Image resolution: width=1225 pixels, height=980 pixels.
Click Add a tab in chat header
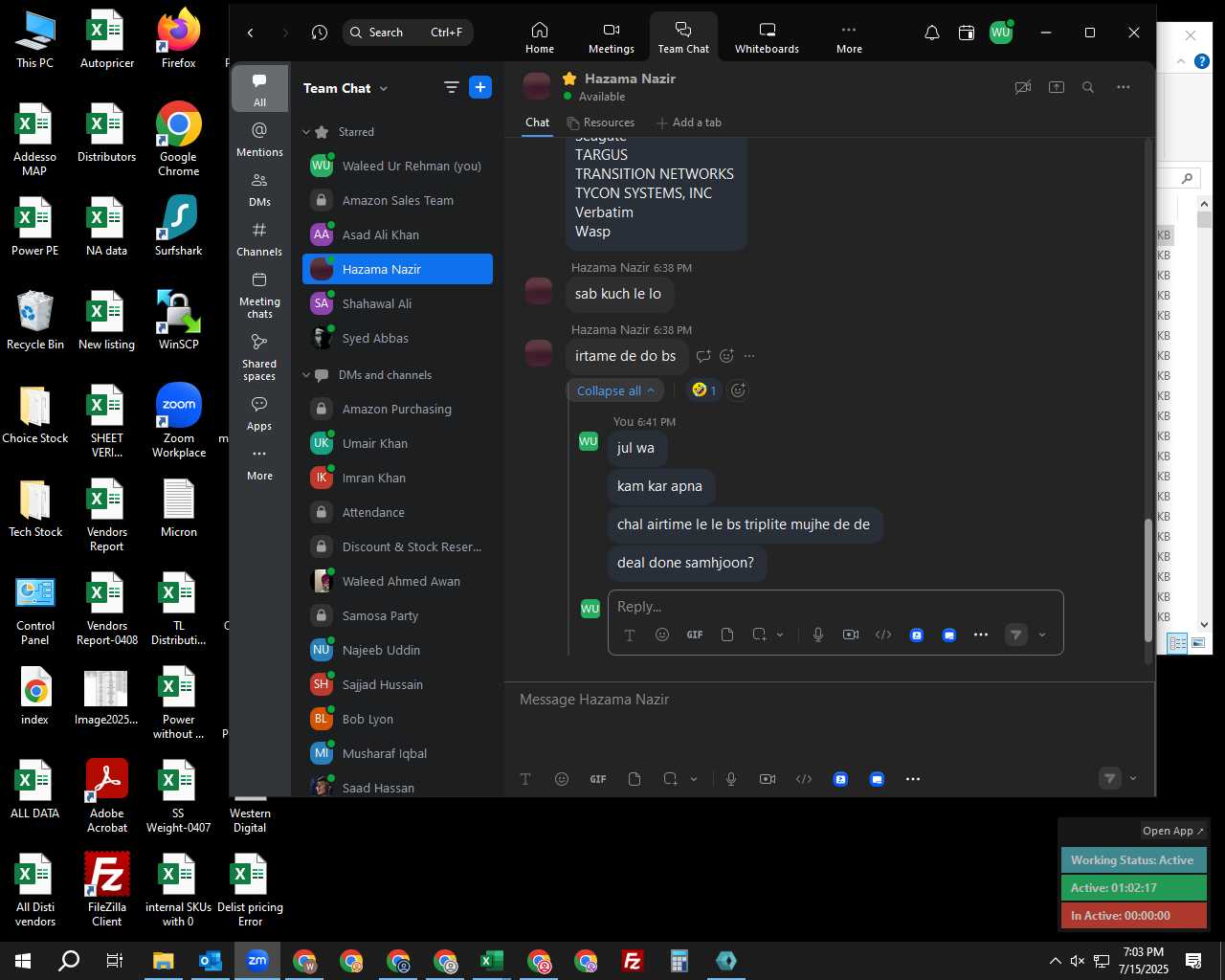688,122
